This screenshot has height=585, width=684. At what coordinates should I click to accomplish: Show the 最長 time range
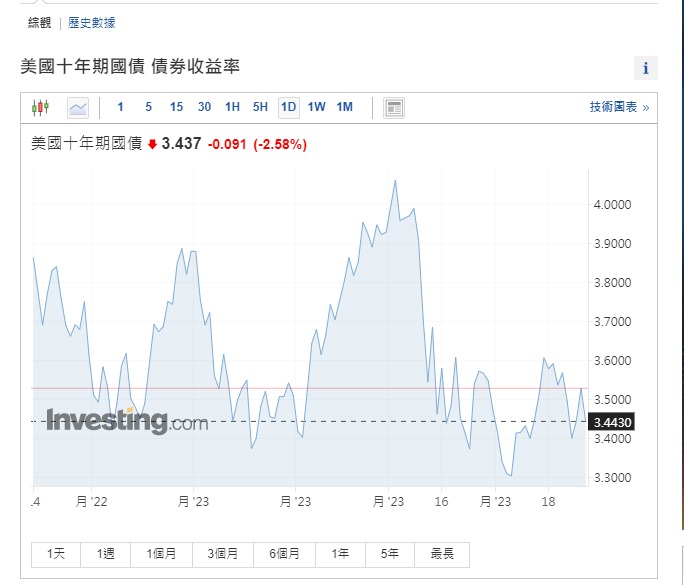pyautogui.click(x=442, y=554)
